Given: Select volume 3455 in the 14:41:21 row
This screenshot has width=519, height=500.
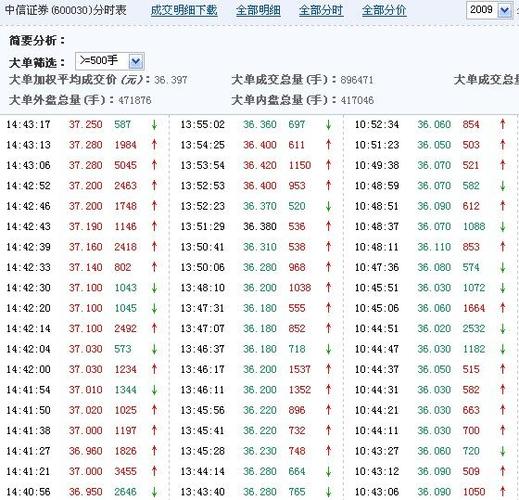Looking at the screenshot, I should [125, 471].
